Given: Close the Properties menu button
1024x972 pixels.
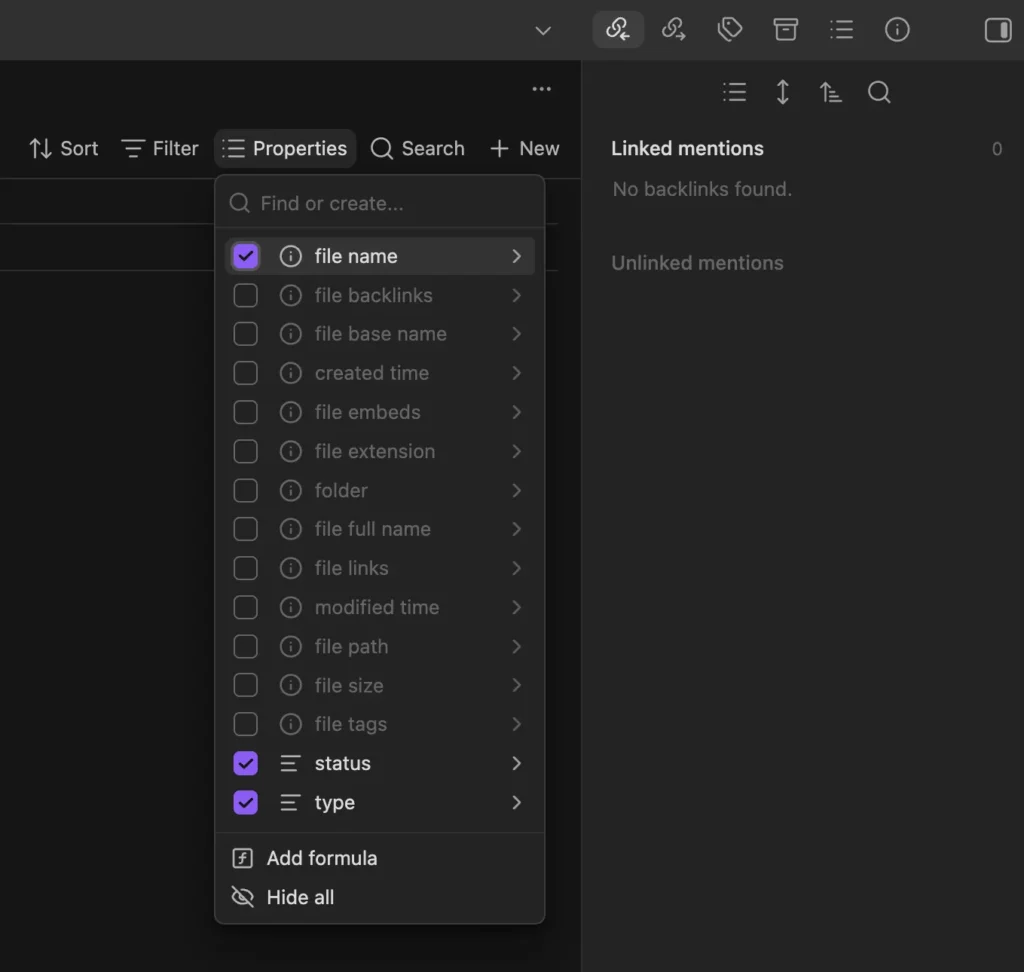Looking at the screenshot, I should point(285,148).
